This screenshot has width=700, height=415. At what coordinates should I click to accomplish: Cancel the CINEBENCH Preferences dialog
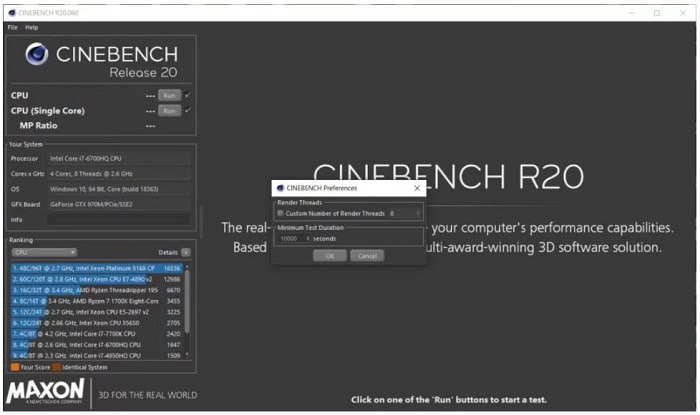coord(367,256)
